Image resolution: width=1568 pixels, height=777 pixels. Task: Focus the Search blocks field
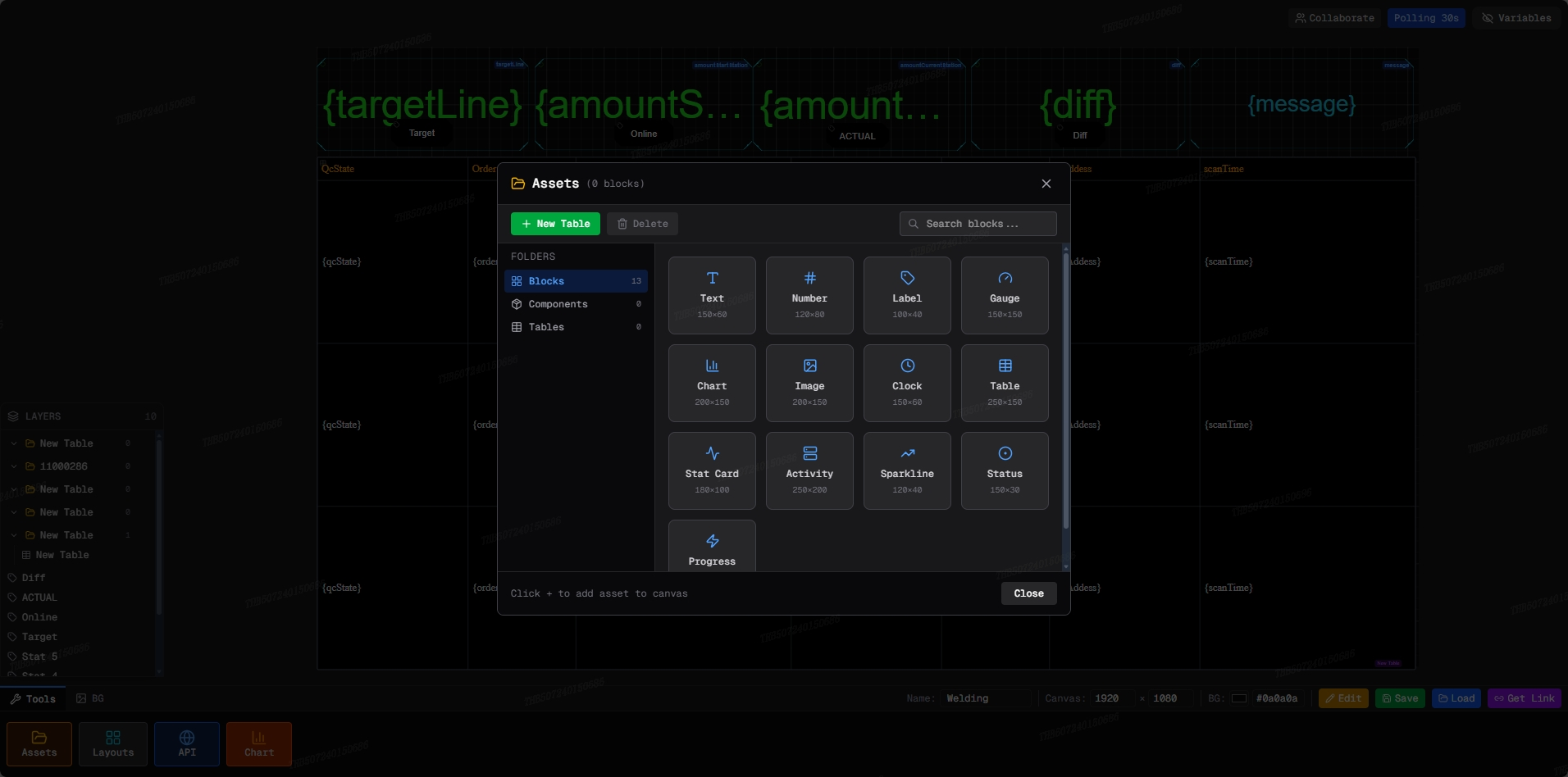coord(978,224)
